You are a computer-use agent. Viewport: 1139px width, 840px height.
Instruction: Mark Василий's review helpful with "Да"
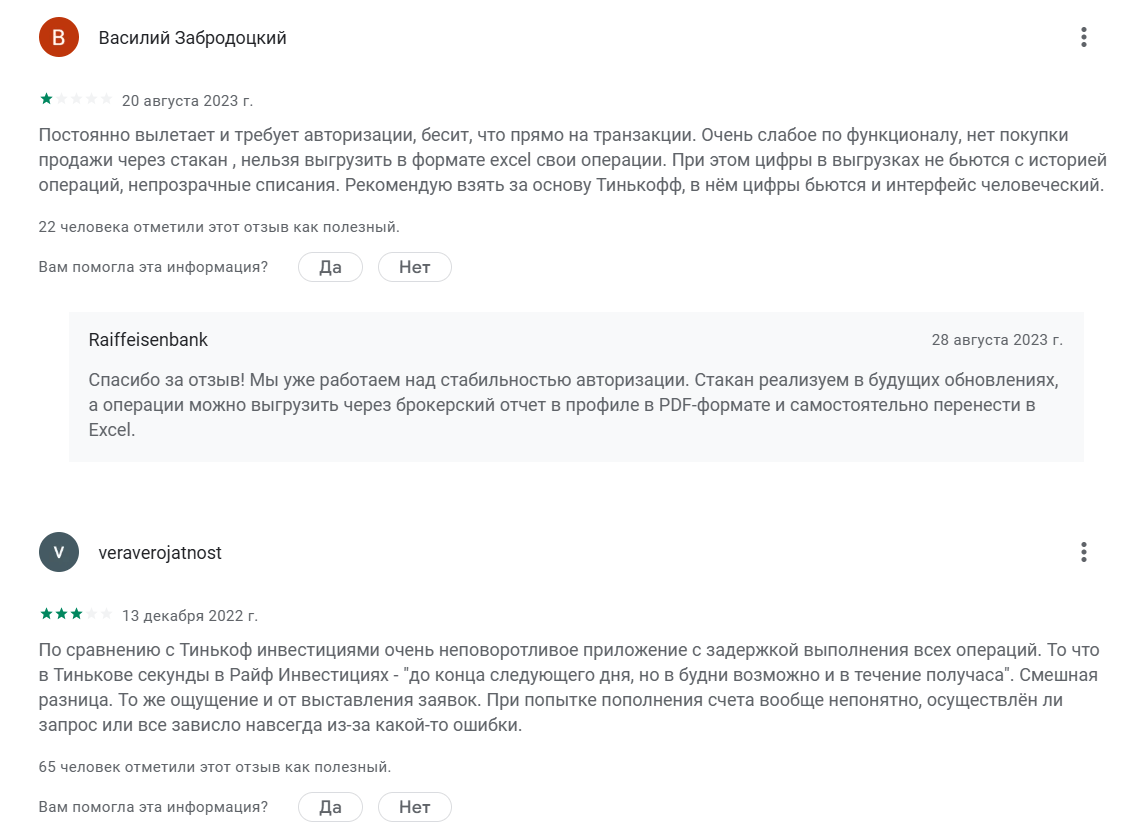click(331, 267)
